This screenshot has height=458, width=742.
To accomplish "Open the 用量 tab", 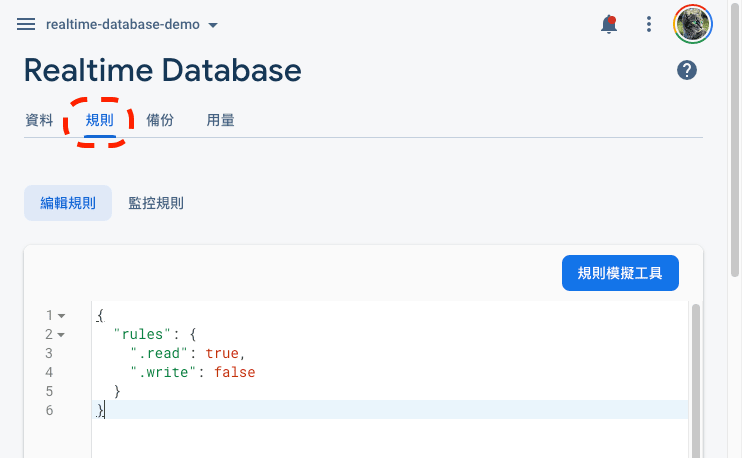I will click(x=221, y=120).
